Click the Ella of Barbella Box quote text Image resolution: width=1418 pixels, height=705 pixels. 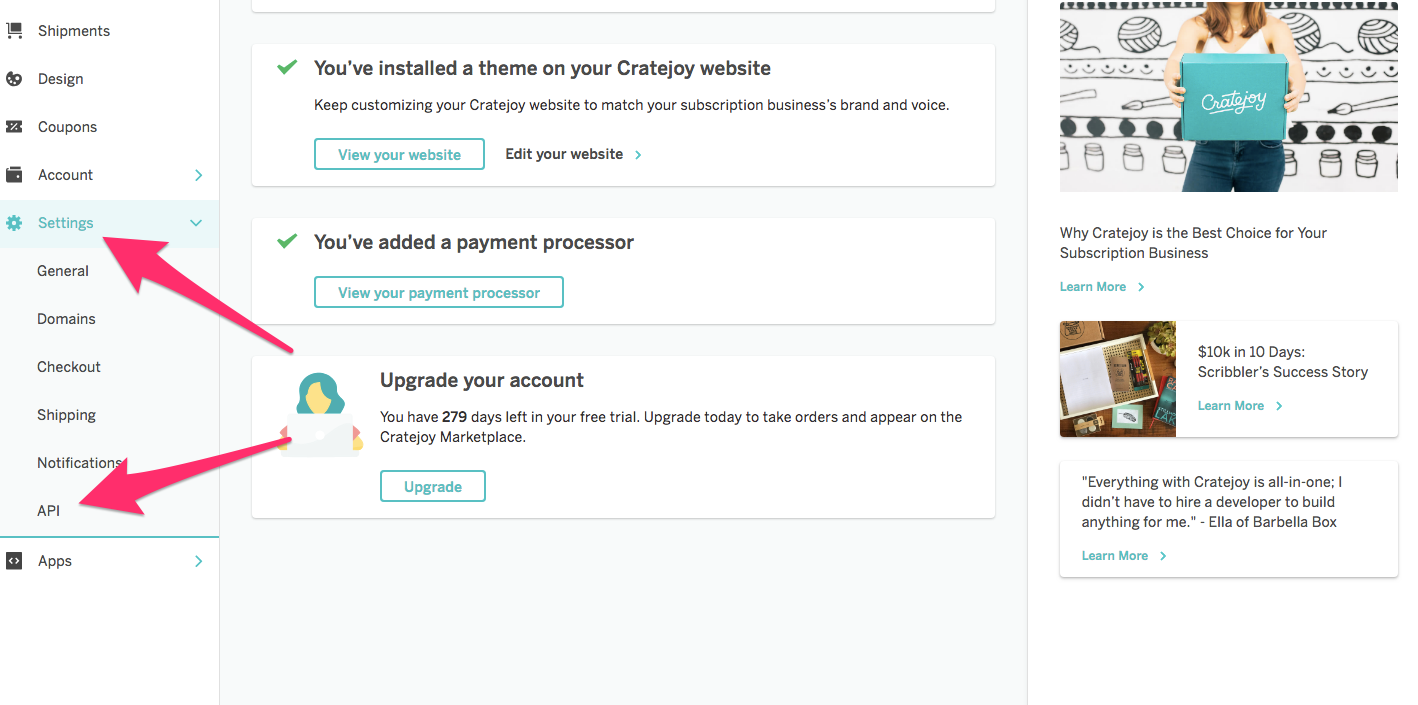tap(1212, 502)
